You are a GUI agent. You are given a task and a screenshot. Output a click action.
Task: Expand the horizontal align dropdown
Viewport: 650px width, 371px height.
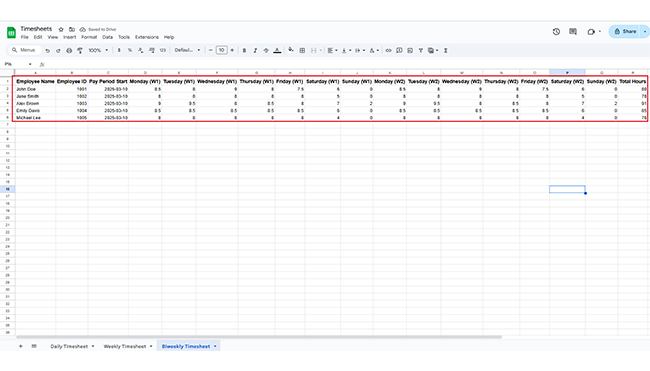pos(336,51)
